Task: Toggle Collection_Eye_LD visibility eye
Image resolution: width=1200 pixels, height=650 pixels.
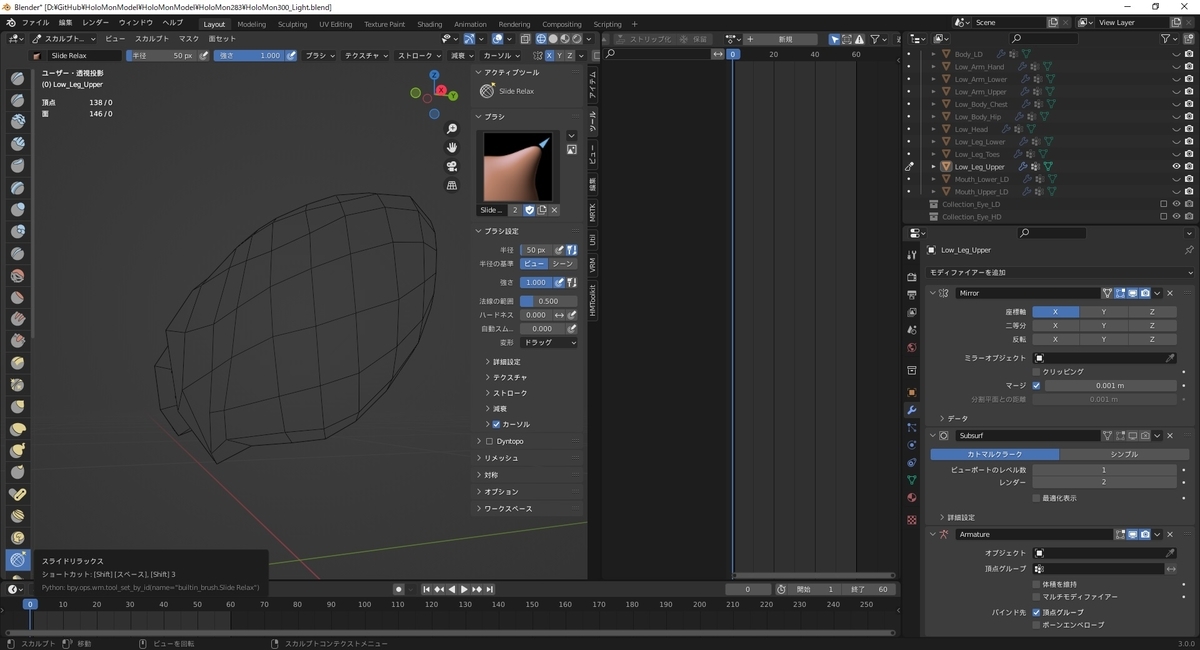Action: [x=1176, y=204]
